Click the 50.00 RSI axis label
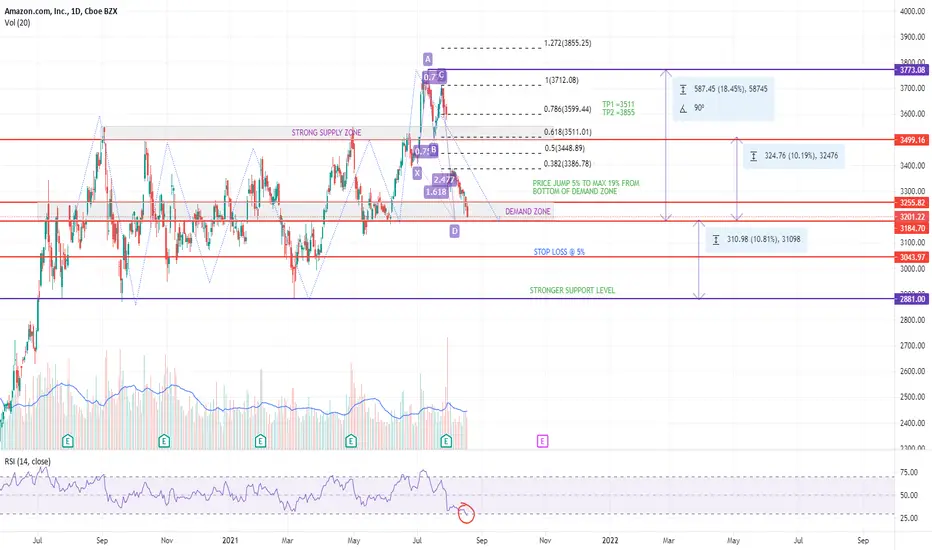This screenshot has width=932, height=550. click(x=909, y=495)
